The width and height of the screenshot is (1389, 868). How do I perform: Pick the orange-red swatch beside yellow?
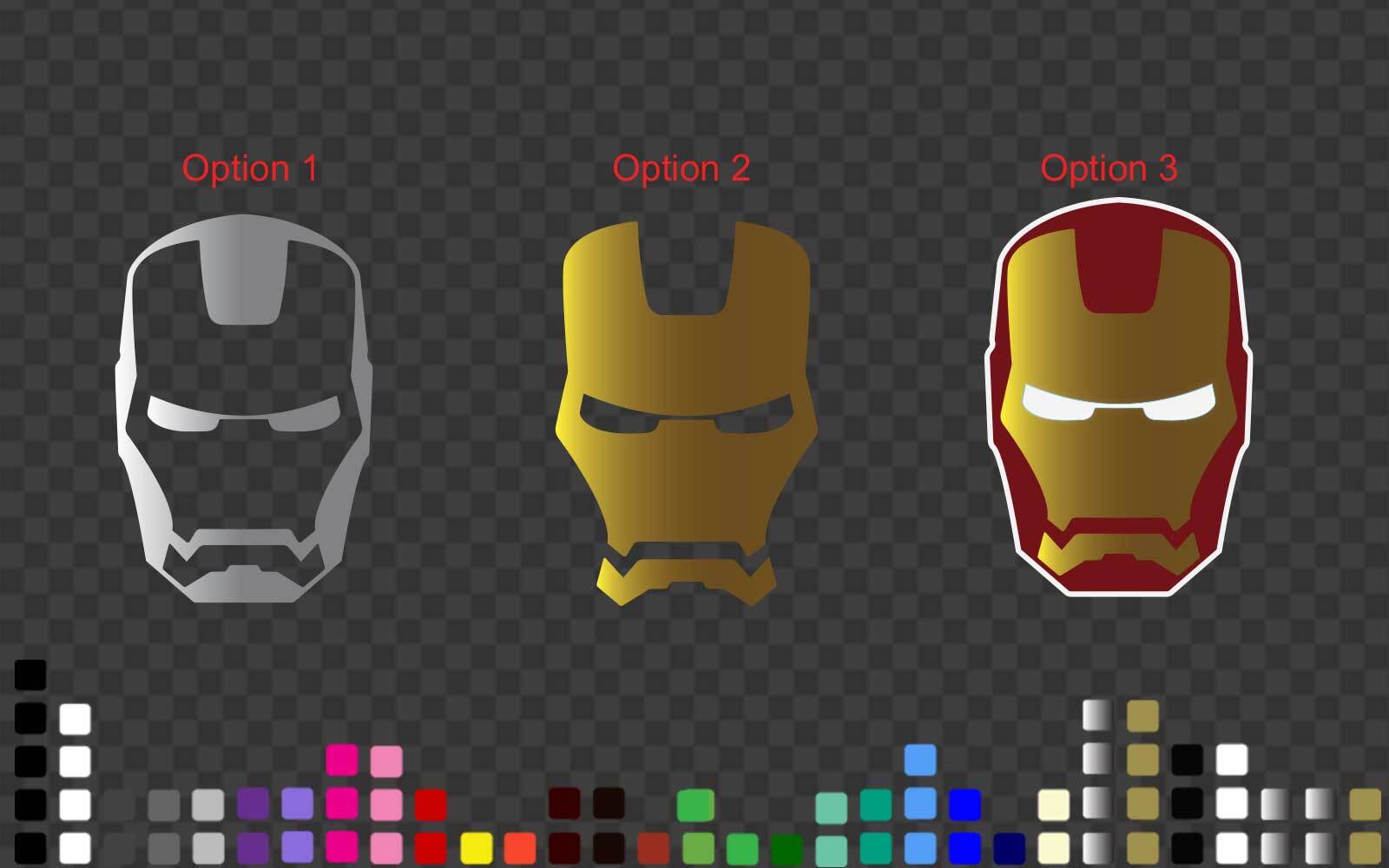(520, 848)
